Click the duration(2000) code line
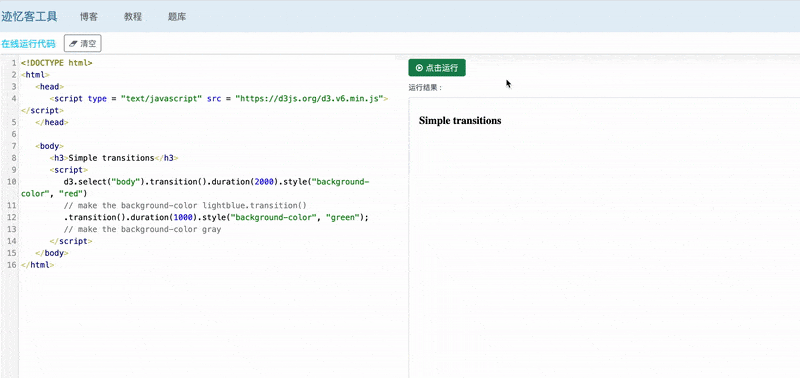 [216, 182]
